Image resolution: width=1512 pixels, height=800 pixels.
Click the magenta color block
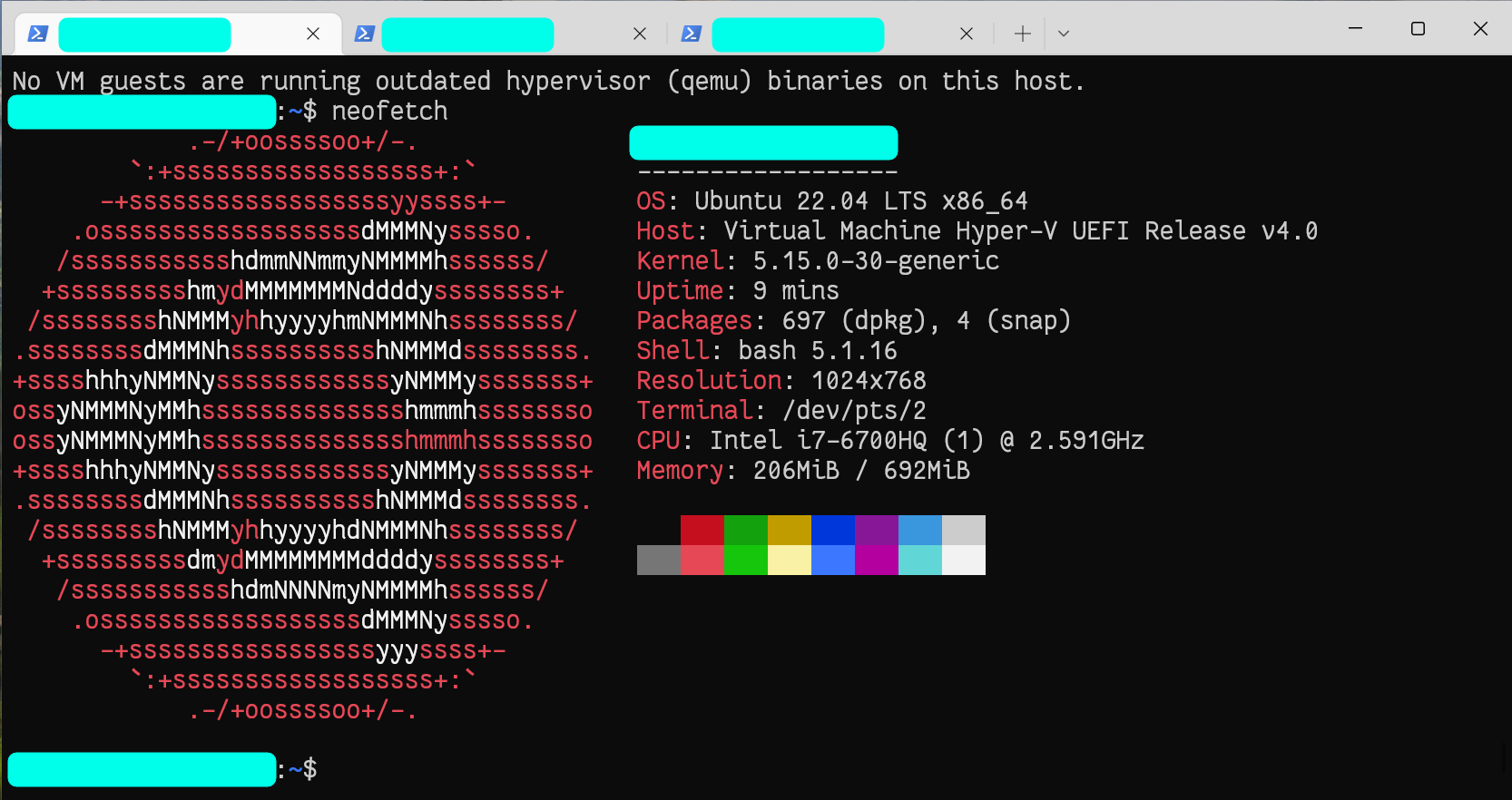click(877, 560)
